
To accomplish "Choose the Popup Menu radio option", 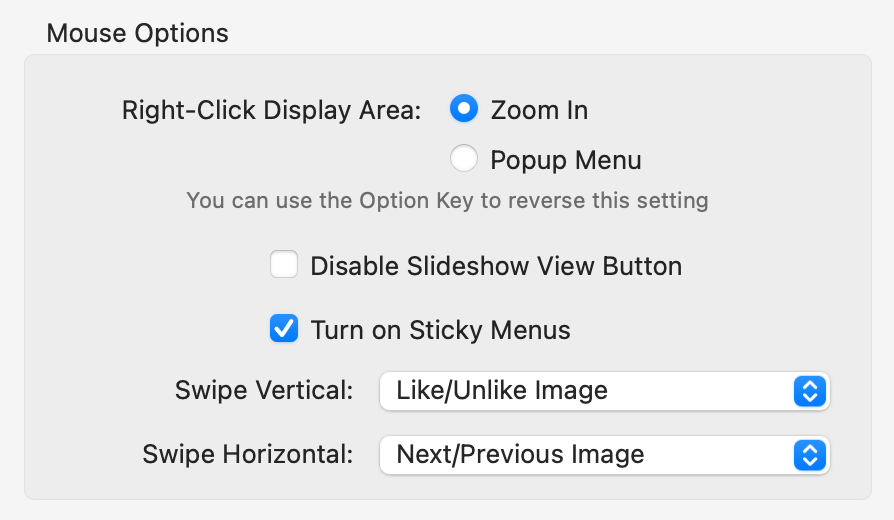I will [x=464, y=159].
